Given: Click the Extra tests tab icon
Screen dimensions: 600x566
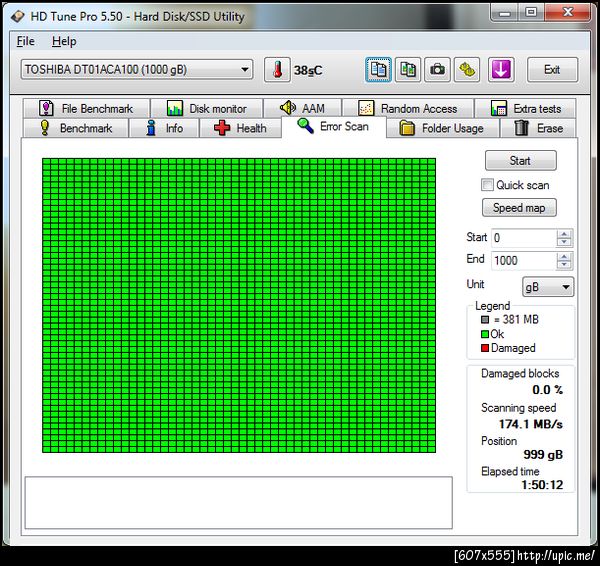Looking at the screenshot, I should 499,108.
